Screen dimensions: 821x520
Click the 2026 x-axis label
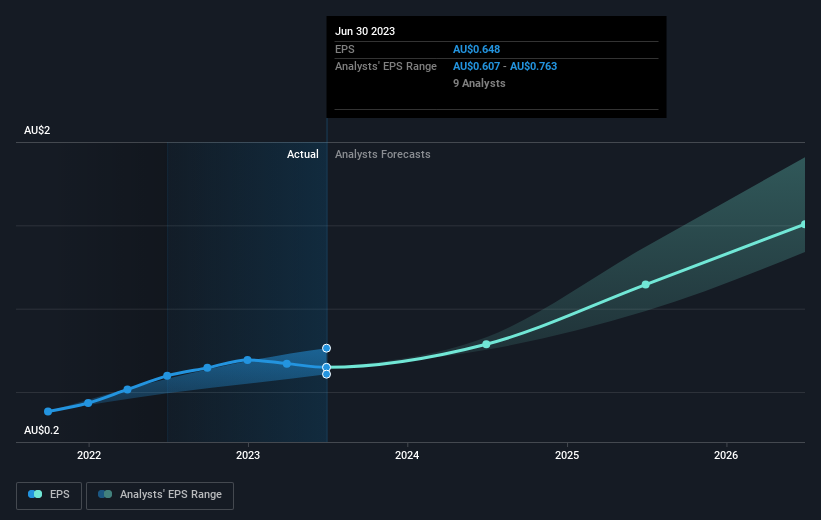pyautogui.click(x=726, y=455)
